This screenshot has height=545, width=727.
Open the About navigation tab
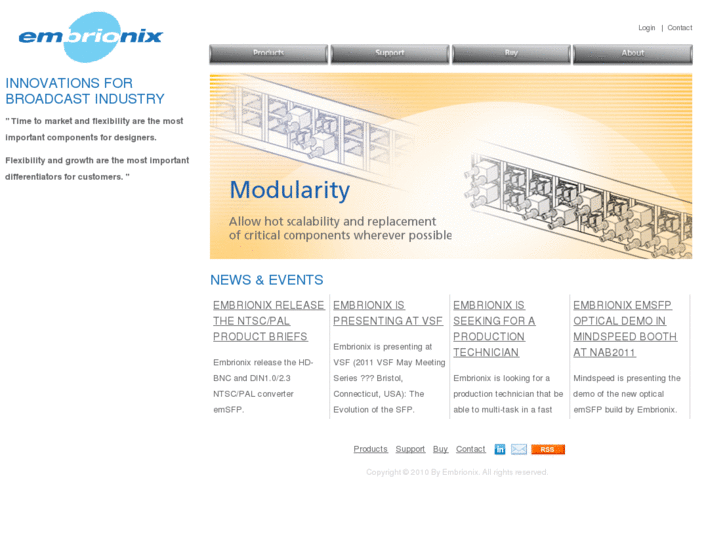click(632, 54)
